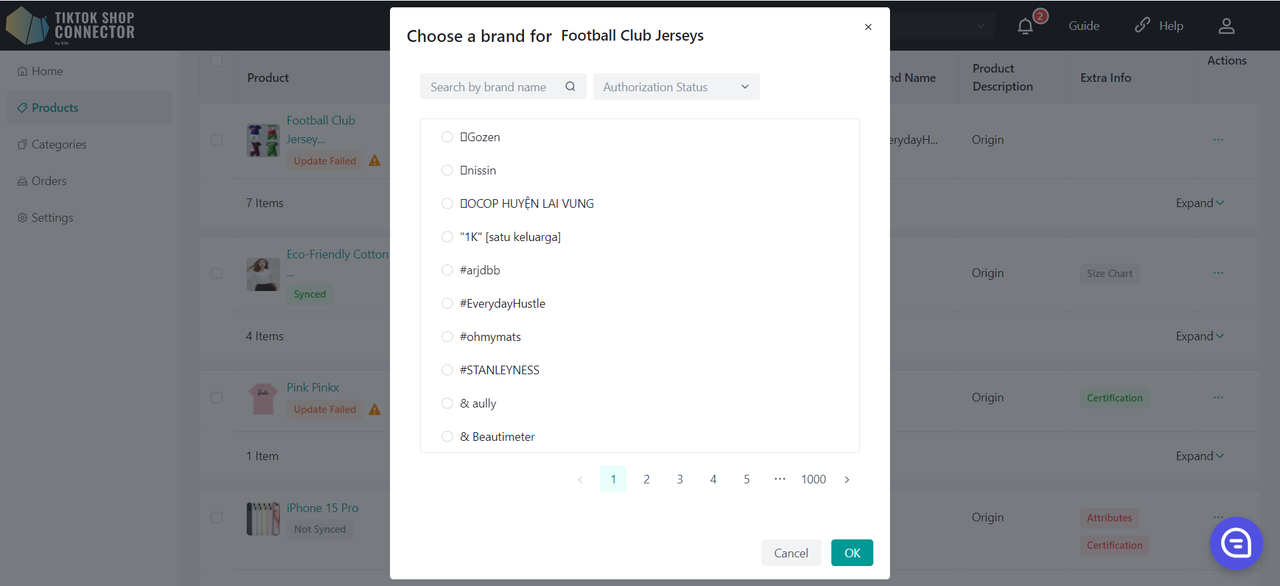The image size is (1280, 586).
Task: Open the Authorization Status dropdown
Action: click(676, 87)
